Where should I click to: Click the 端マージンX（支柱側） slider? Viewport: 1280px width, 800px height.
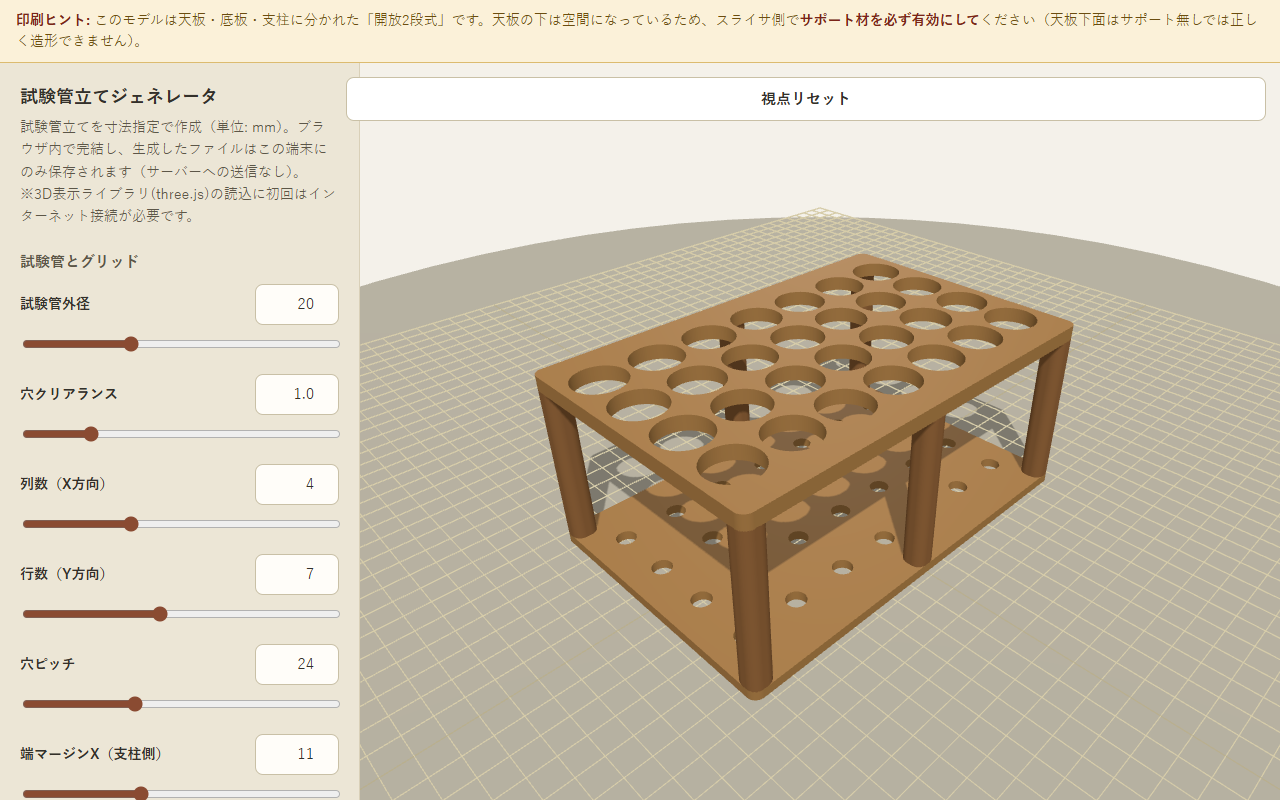[x=181, y=794]
